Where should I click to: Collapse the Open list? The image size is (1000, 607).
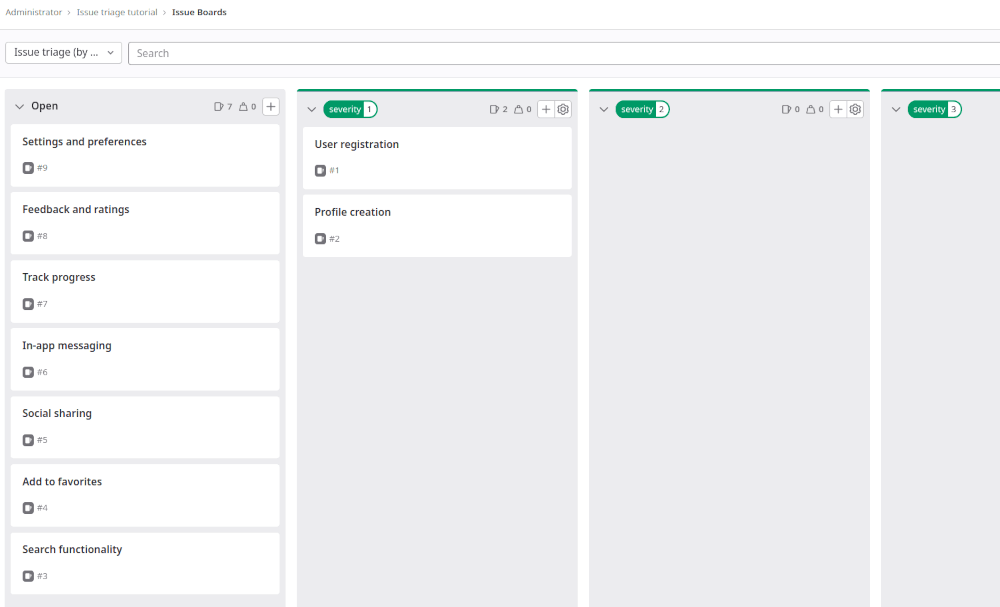[18, 105]
